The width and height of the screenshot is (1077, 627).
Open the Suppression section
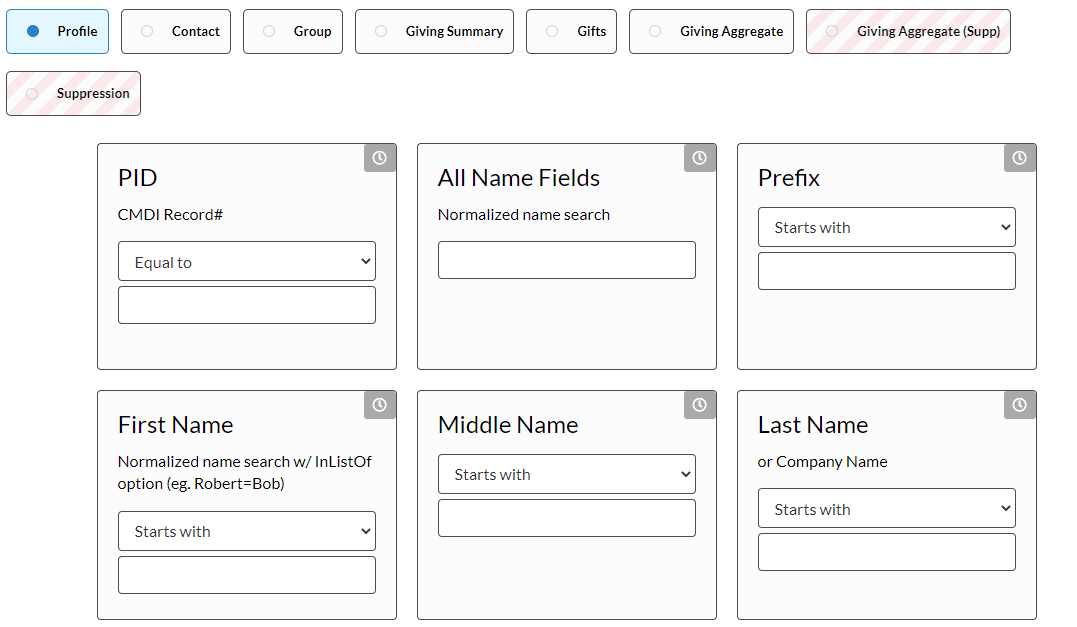tap(74, 94)
